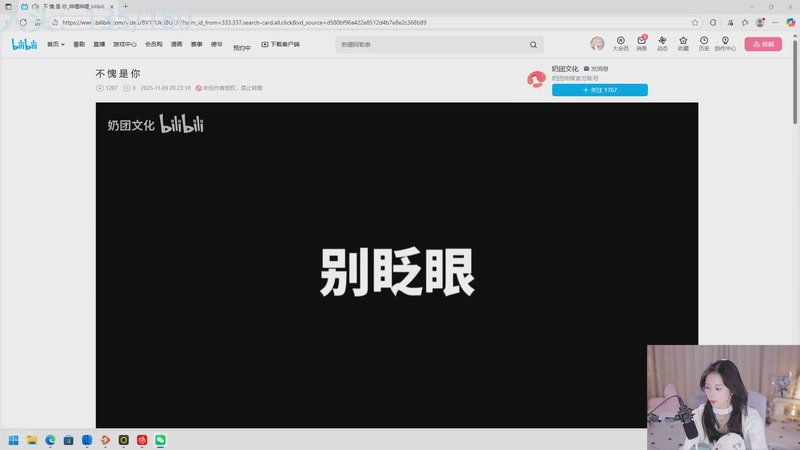Open the yellow-ring black taskbar app
The width and height of the screenshot is (800, 450).
click(x=123, y=440)
